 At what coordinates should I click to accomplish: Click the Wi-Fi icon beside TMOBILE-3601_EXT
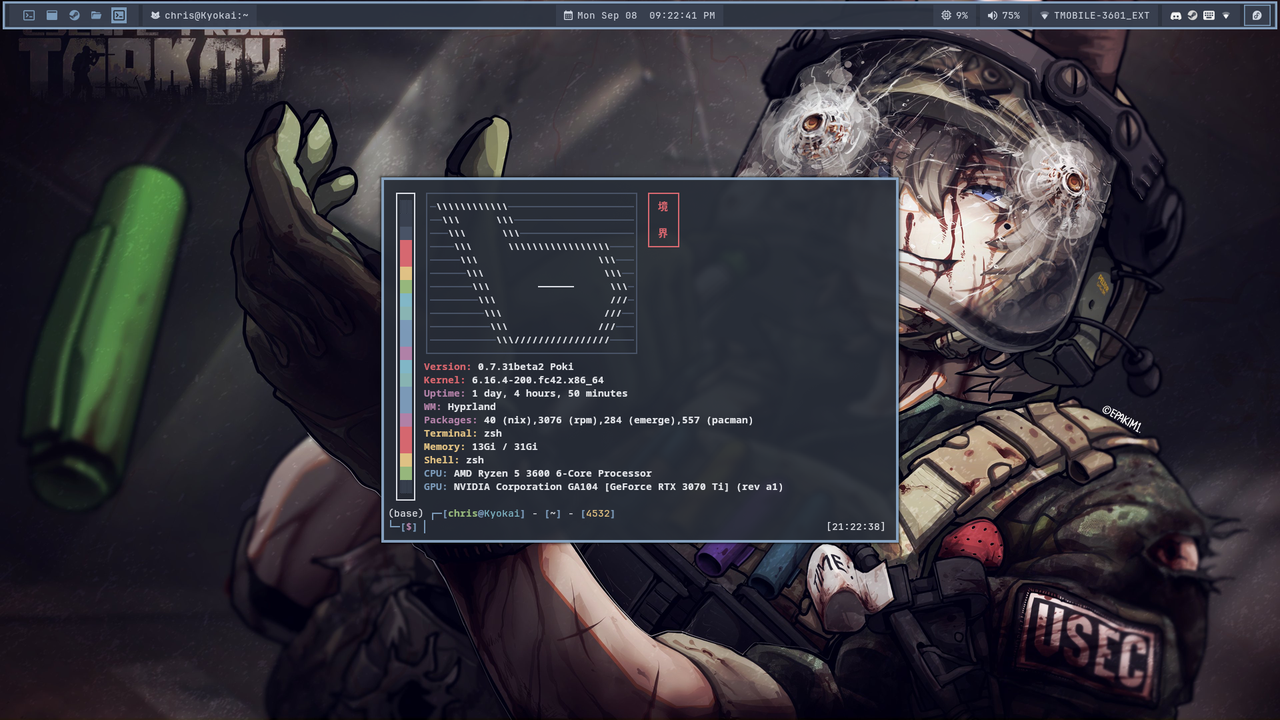(1044, 16)
